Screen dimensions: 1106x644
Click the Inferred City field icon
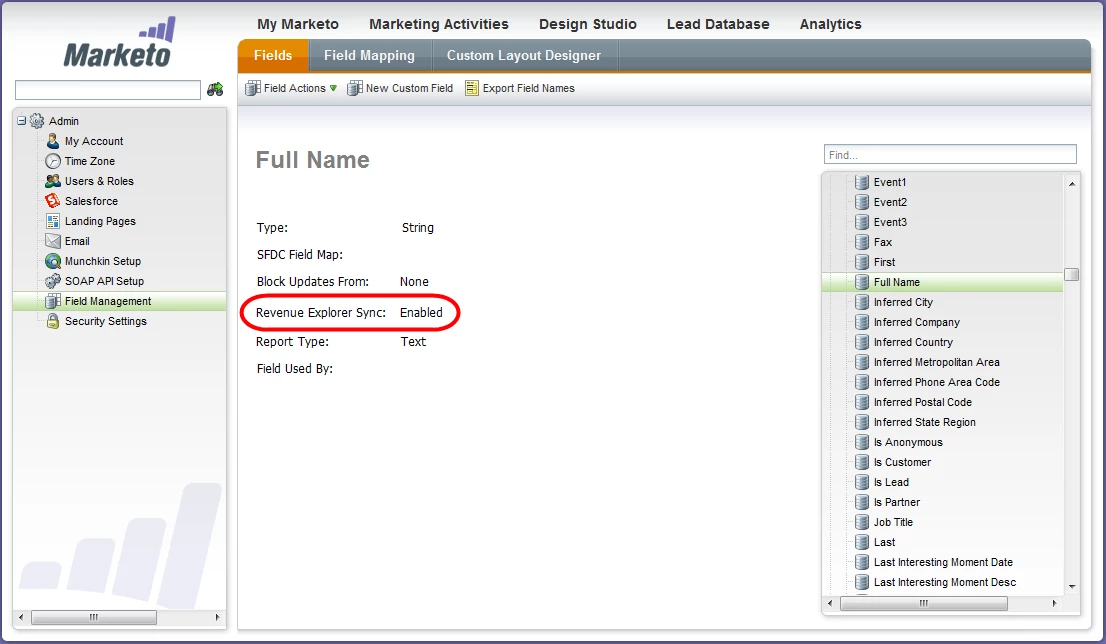[x=861, y=302]
